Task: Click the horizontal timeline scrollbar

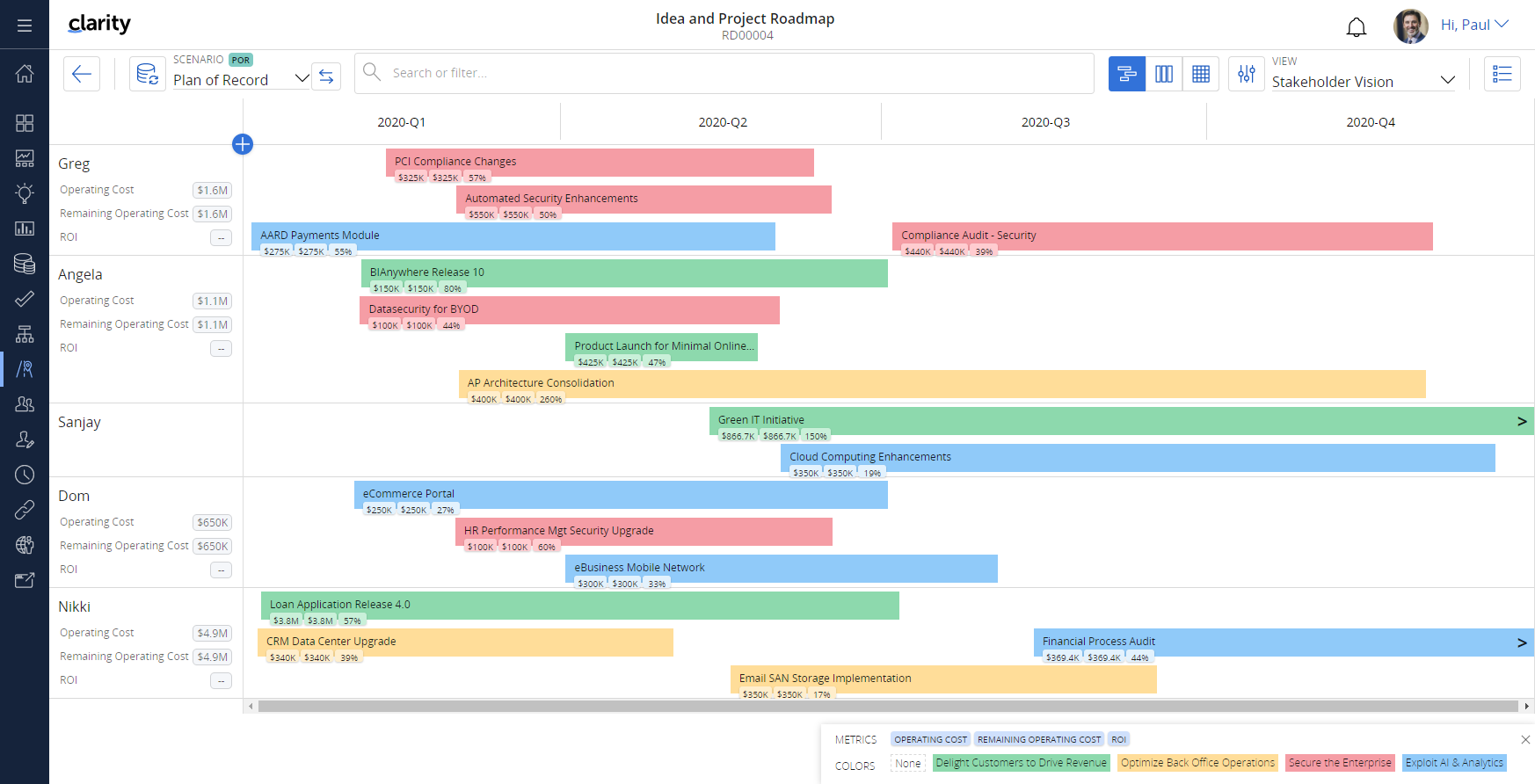Action: pos(888,706)
